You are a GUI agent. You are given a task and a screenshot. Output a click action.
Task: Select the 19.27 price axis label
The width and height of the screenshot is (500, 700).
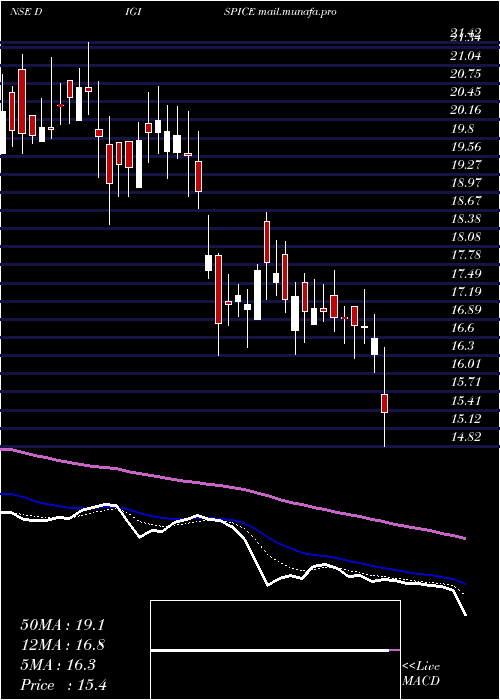coord(466,165)
